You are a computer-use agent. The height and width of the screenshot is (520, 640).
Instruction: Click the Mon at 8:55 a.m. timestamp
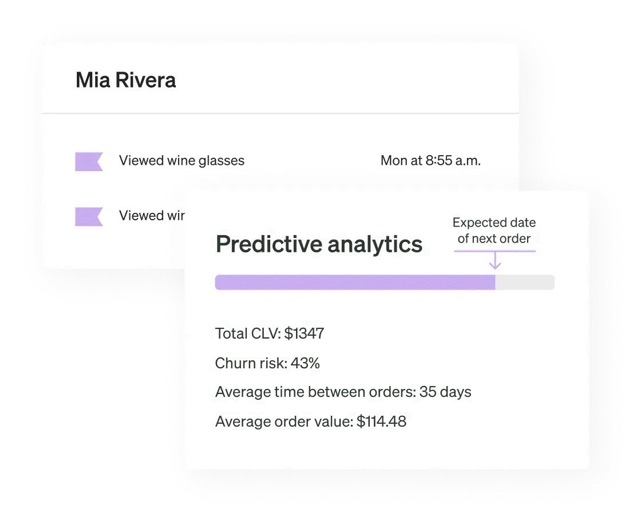point(430,160)
